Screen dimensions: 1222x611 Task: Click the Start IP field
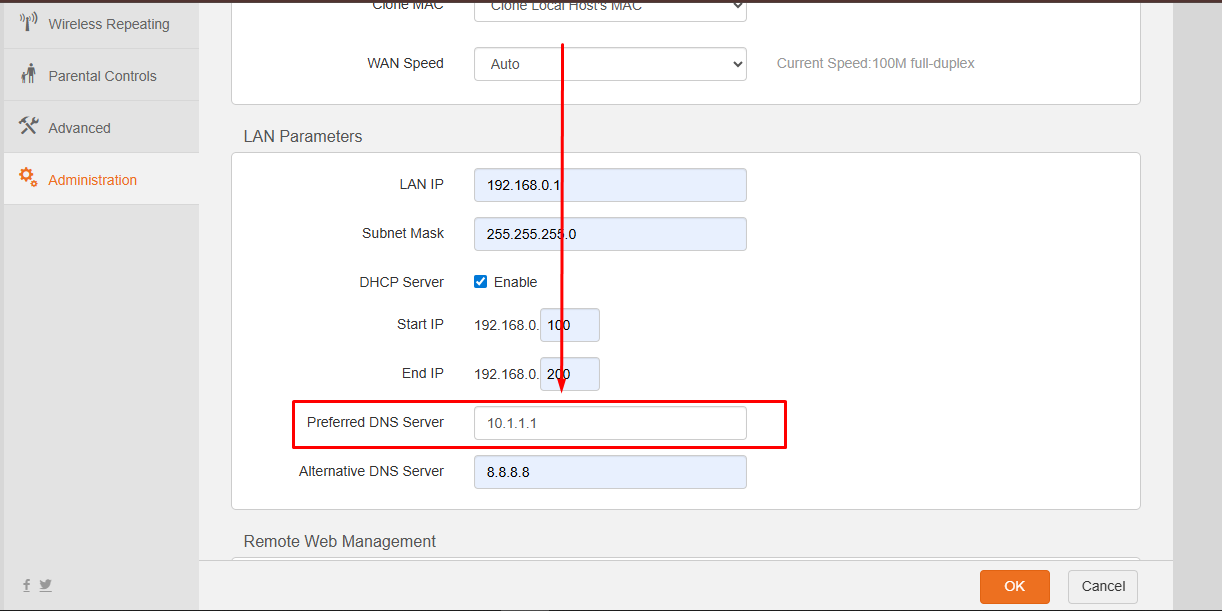(570, 325)
